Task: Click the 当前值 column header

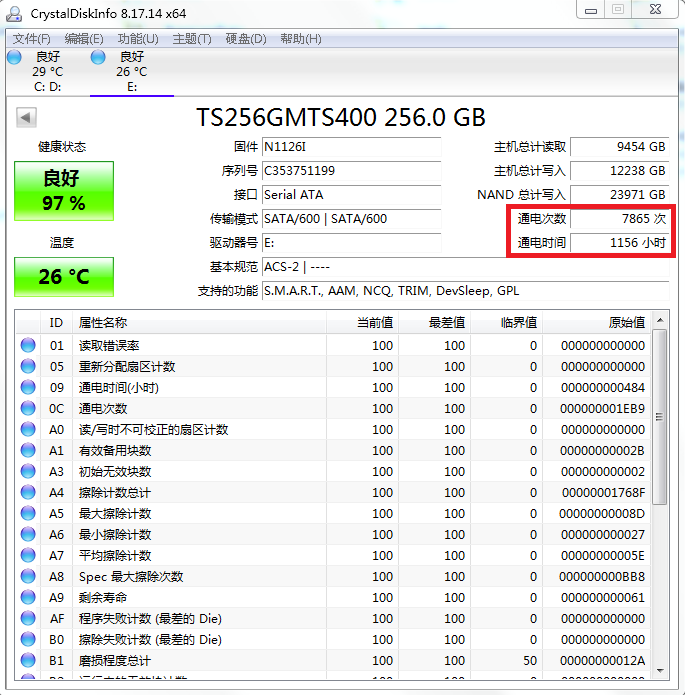Action: coord(362,323)
